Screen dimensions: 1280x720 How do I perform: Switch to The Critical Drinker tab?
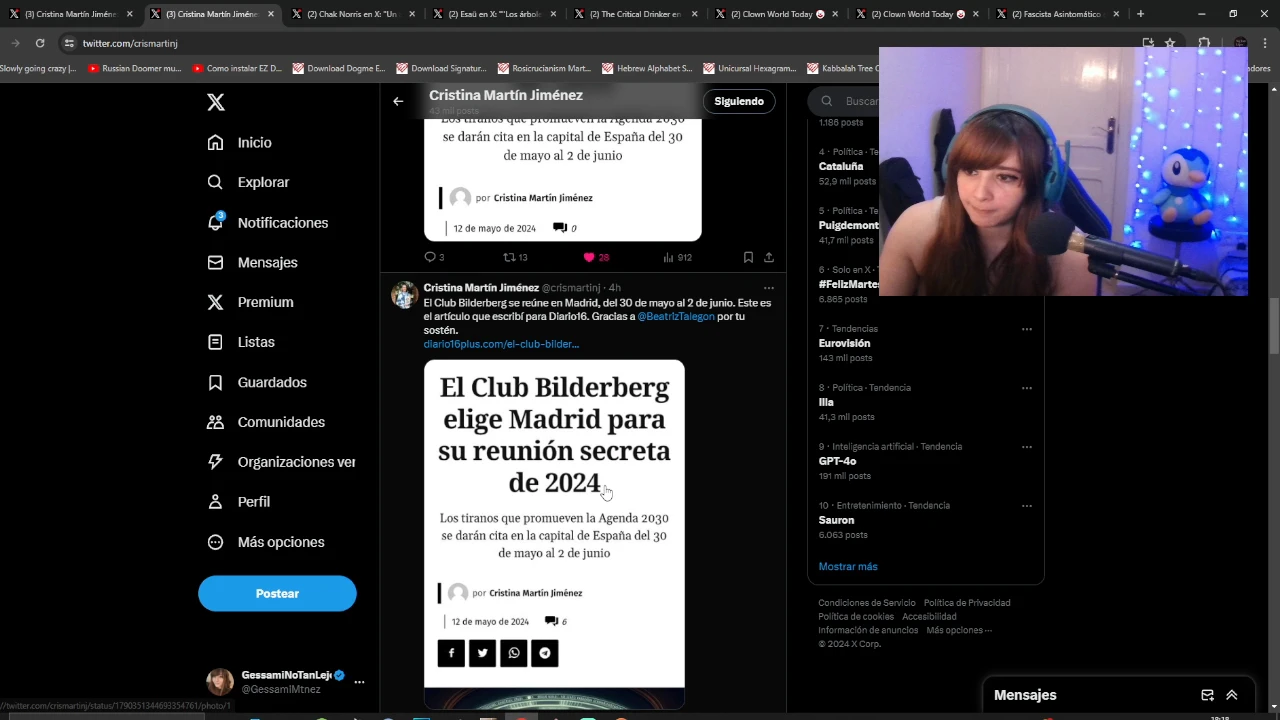(634, 14)
